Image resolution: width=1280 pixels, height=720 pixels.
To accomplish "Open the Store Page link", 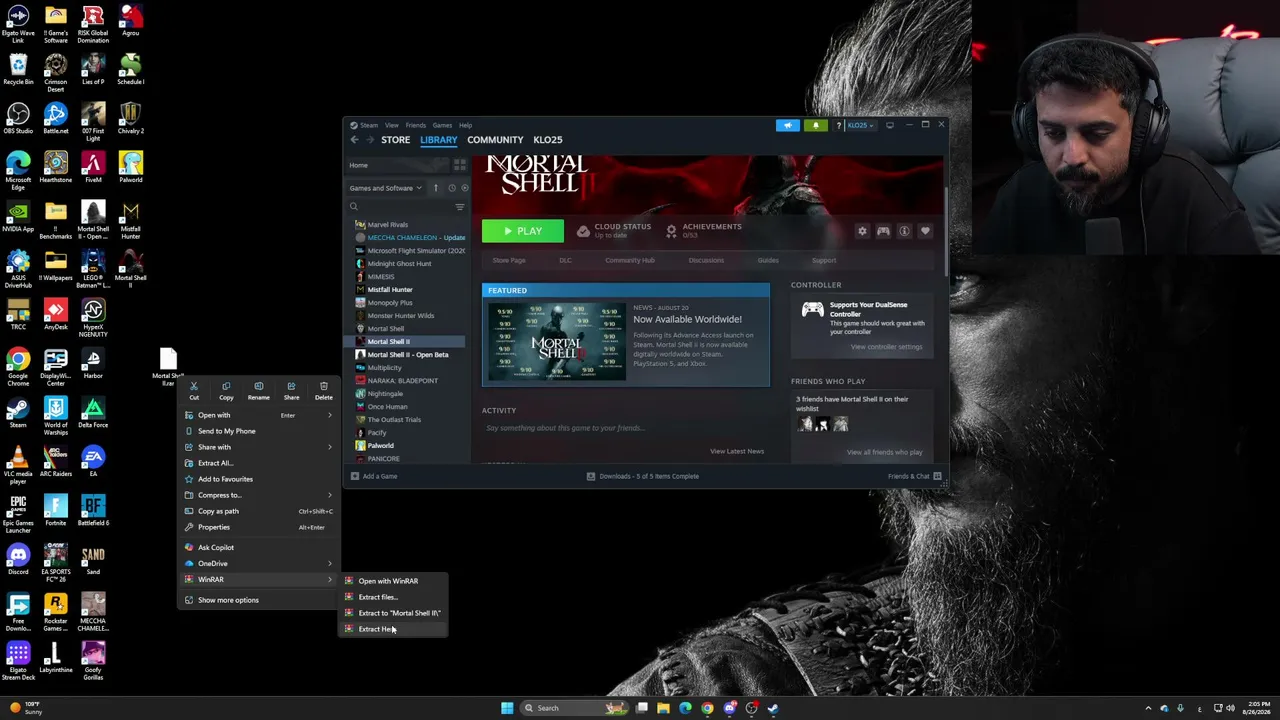I will [x=509, y=260].
